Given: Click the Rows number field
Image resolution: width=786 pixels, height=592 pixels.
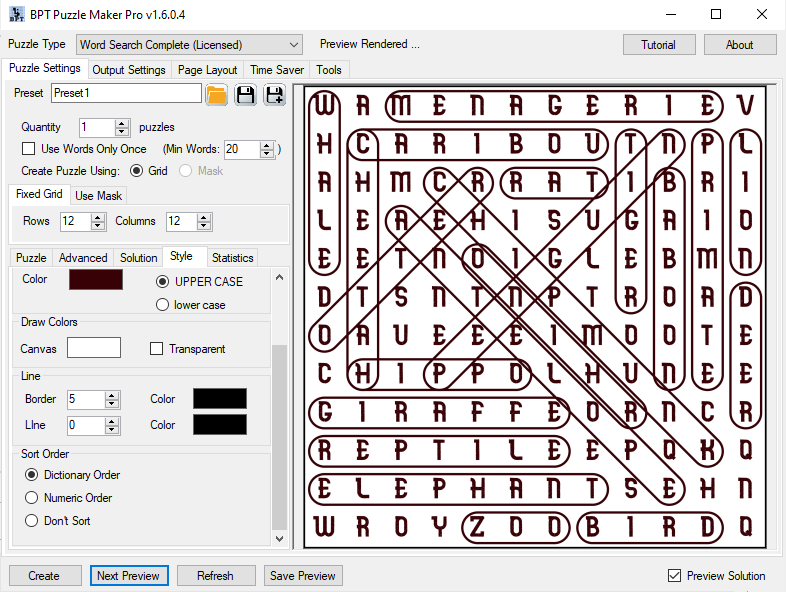Looking at the screenshot, I should click(76, 221).
